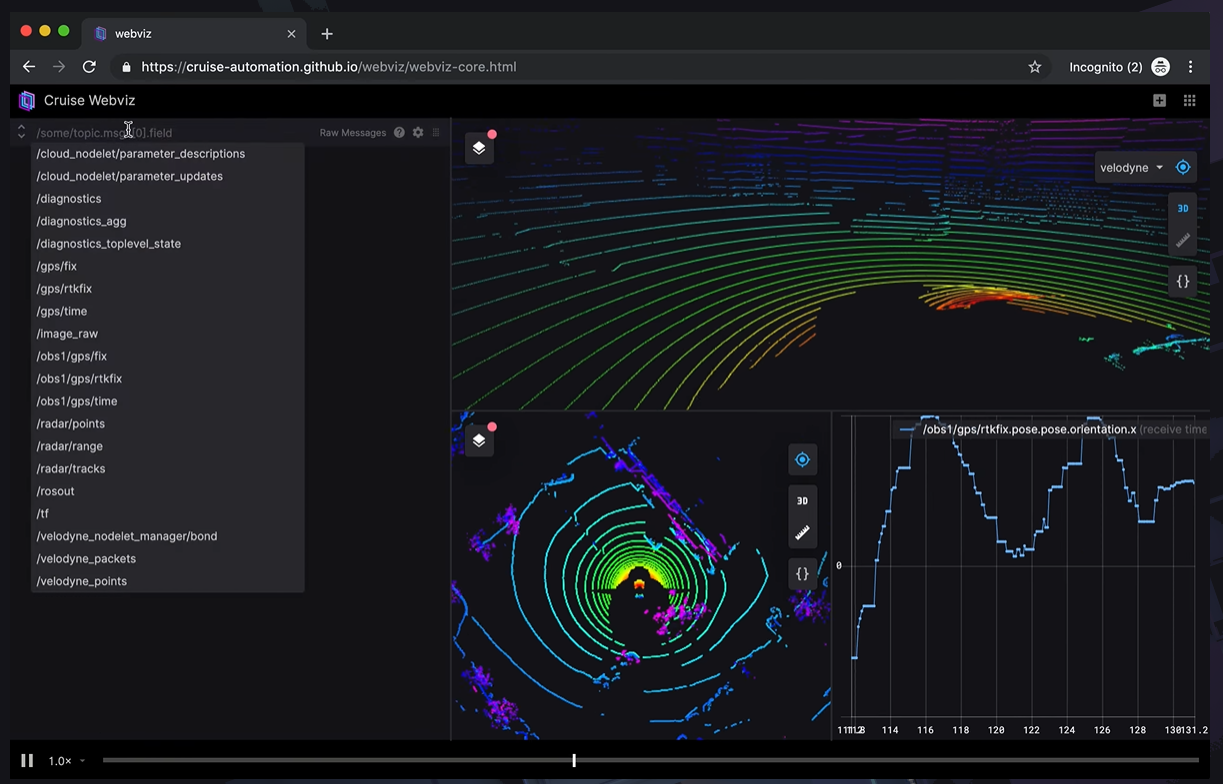1223x784 pixels.
Task: Click the follow target icon in the lower 3D panel
Action: tap(802, 460)
